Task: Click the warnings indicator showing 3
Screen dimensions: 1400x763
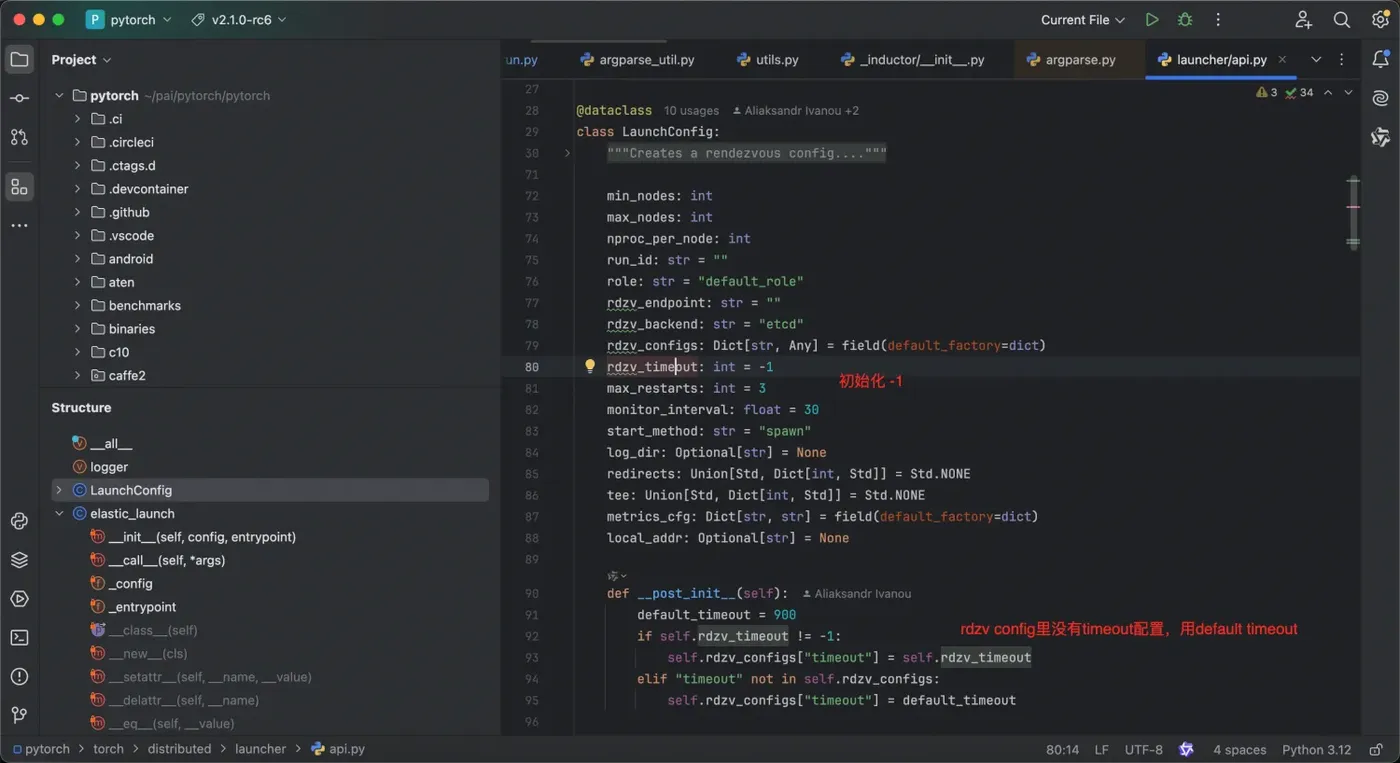Action: (x=1267, y=92)
